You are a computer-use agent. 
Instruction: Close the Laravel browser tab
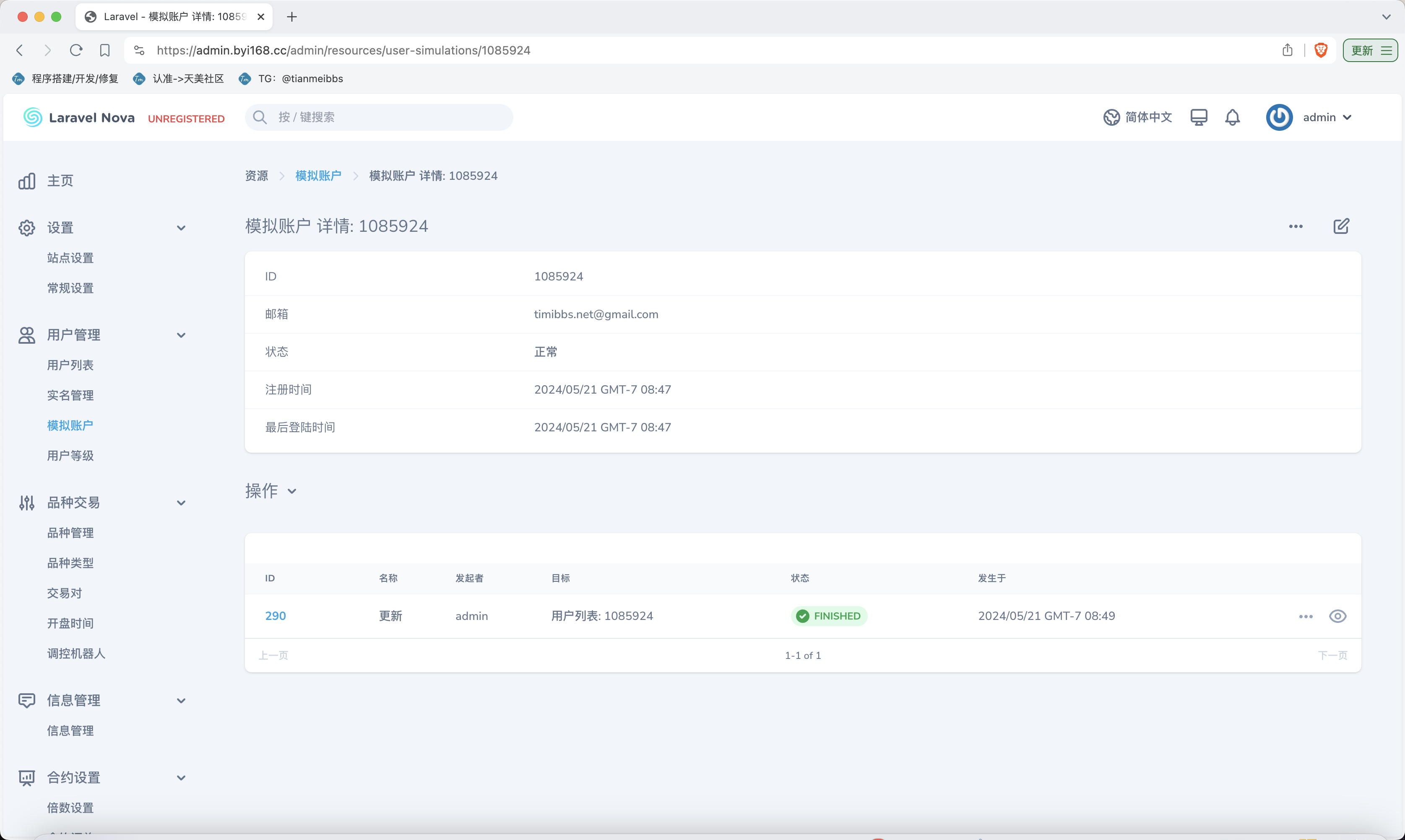(x=260, y=17)
